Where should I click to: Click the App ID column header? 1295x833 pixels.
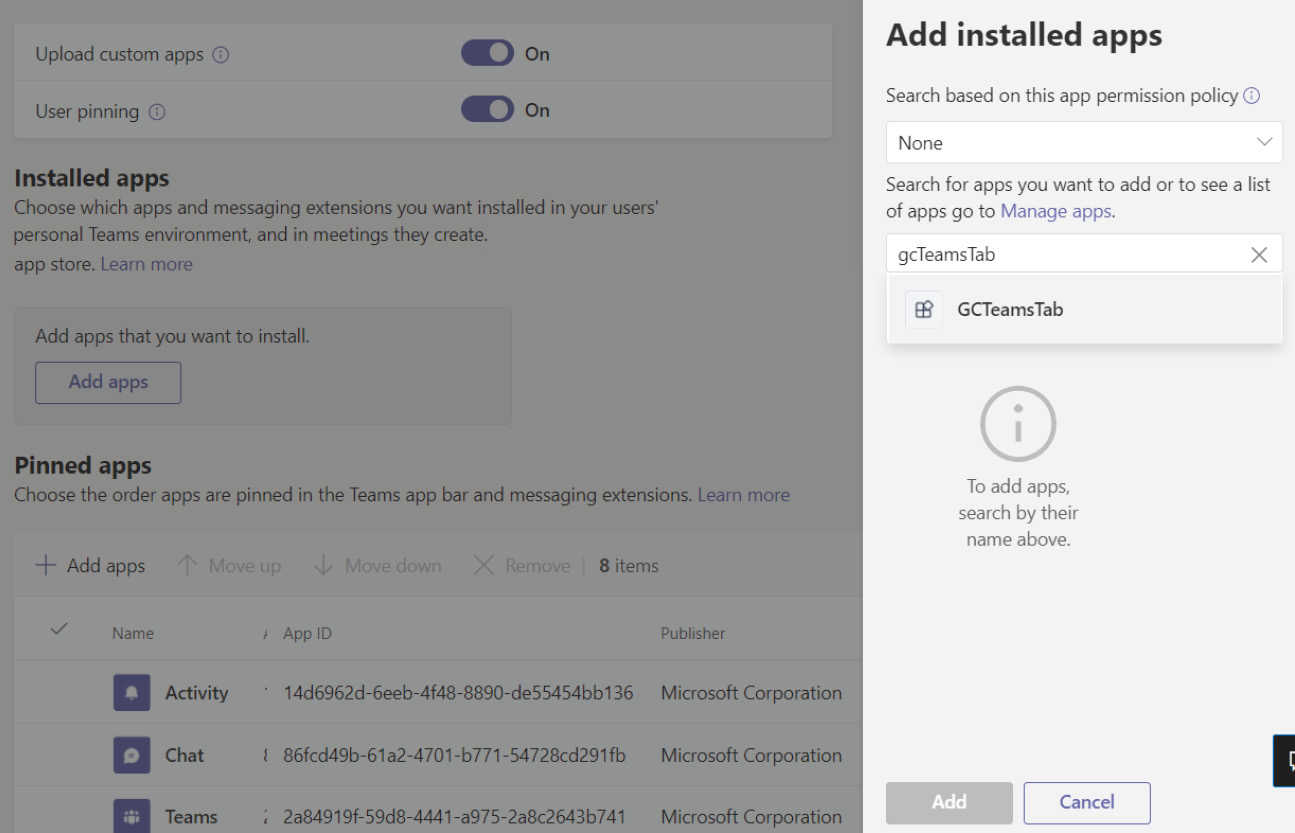308,633
